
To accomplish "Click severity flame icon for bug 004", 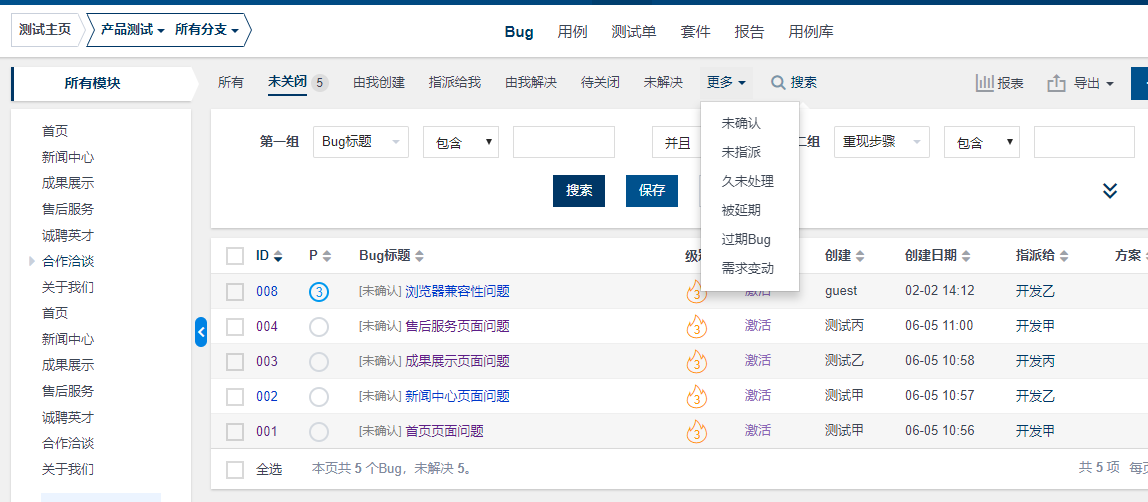I will pos(696,326).
